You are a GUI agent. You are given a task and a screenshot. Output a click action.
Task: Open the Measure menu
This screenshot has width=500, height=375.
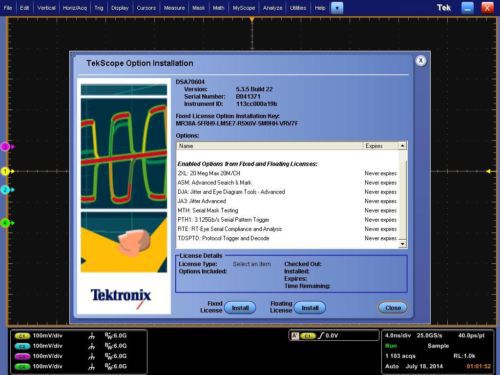tap(174, 8)
